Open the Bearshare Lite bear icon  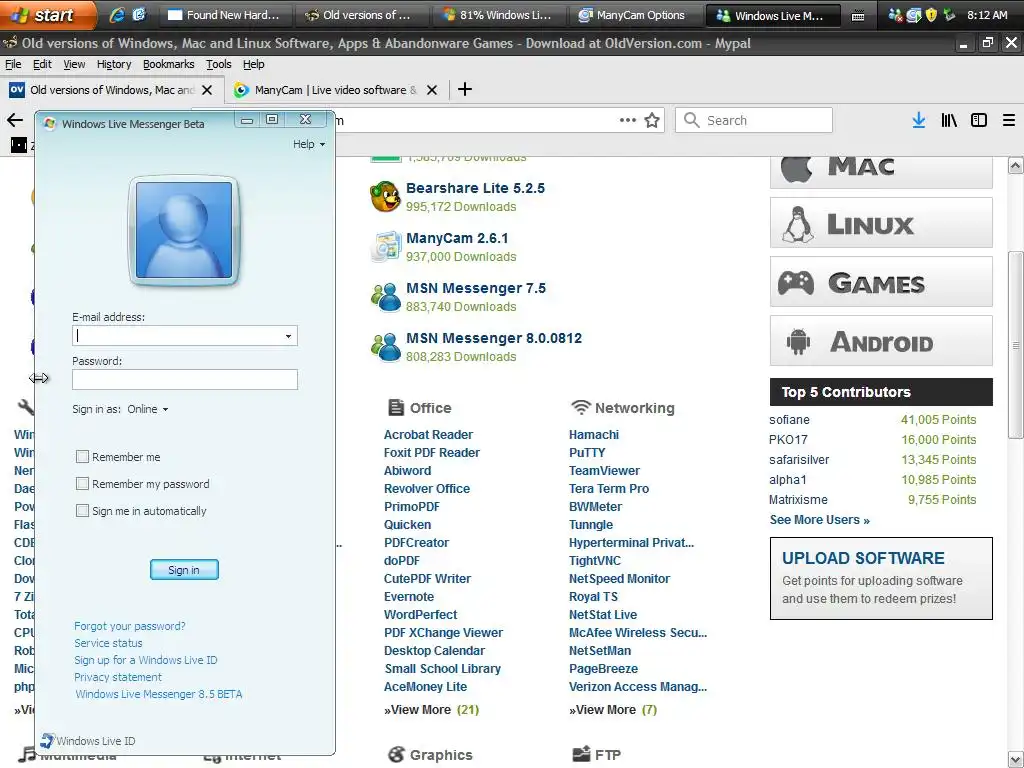pyautogui.click(x=385, y=197)
